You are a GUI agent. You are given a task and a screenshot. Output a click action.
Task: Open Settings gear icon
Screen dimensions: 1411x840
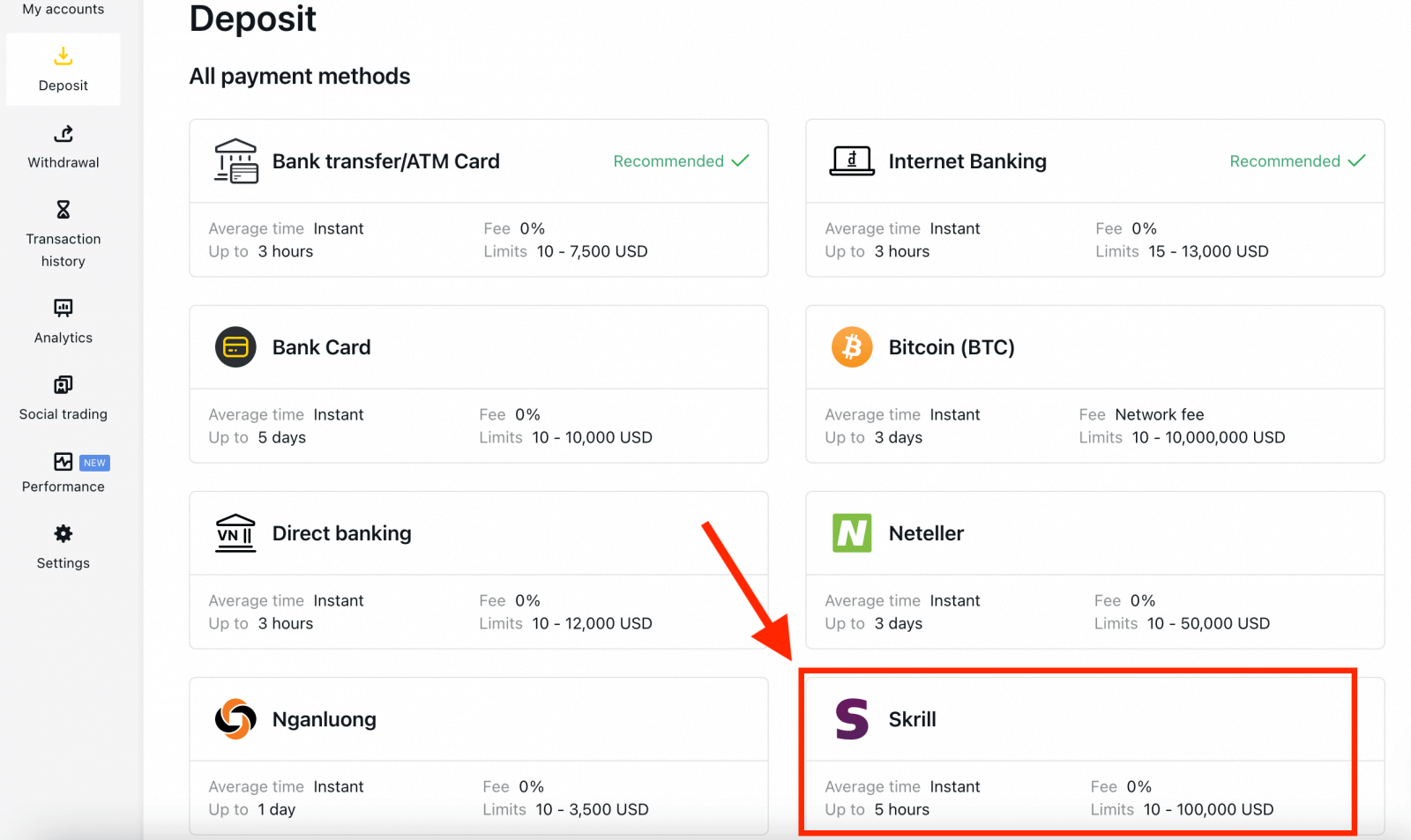[63, 534]
